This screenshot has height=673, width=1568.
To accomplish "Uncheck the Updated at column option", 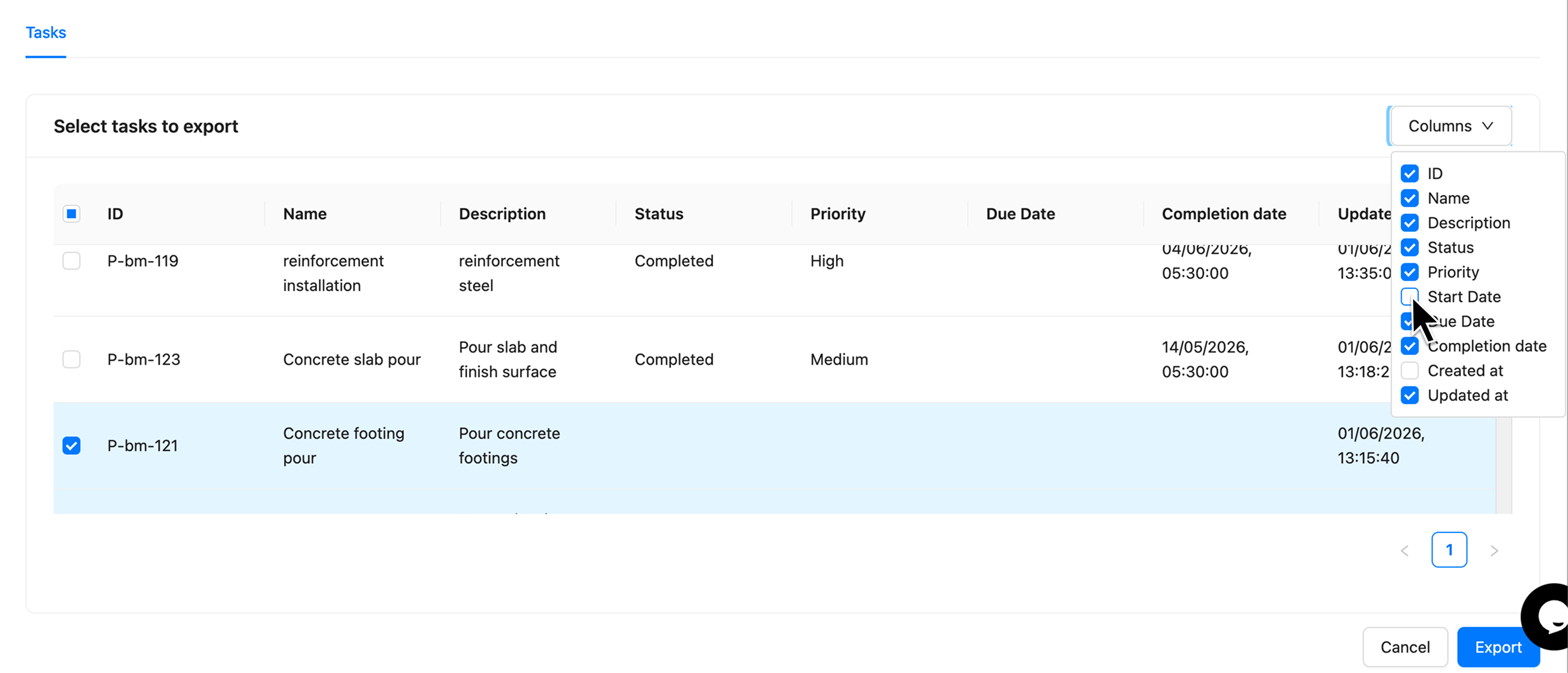I will 1409,395.
